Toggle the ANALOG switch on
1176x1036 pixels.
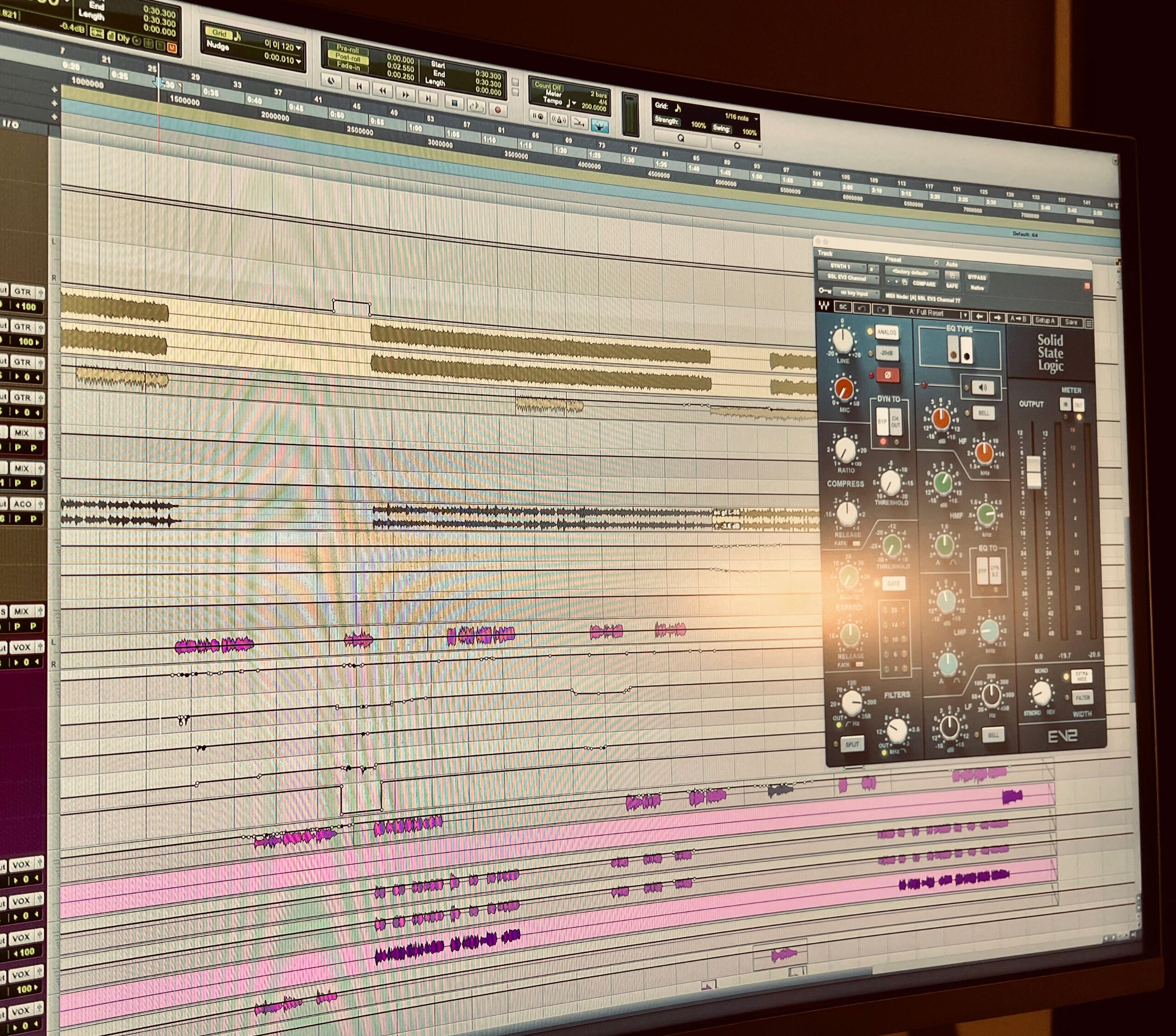(886, 332)
